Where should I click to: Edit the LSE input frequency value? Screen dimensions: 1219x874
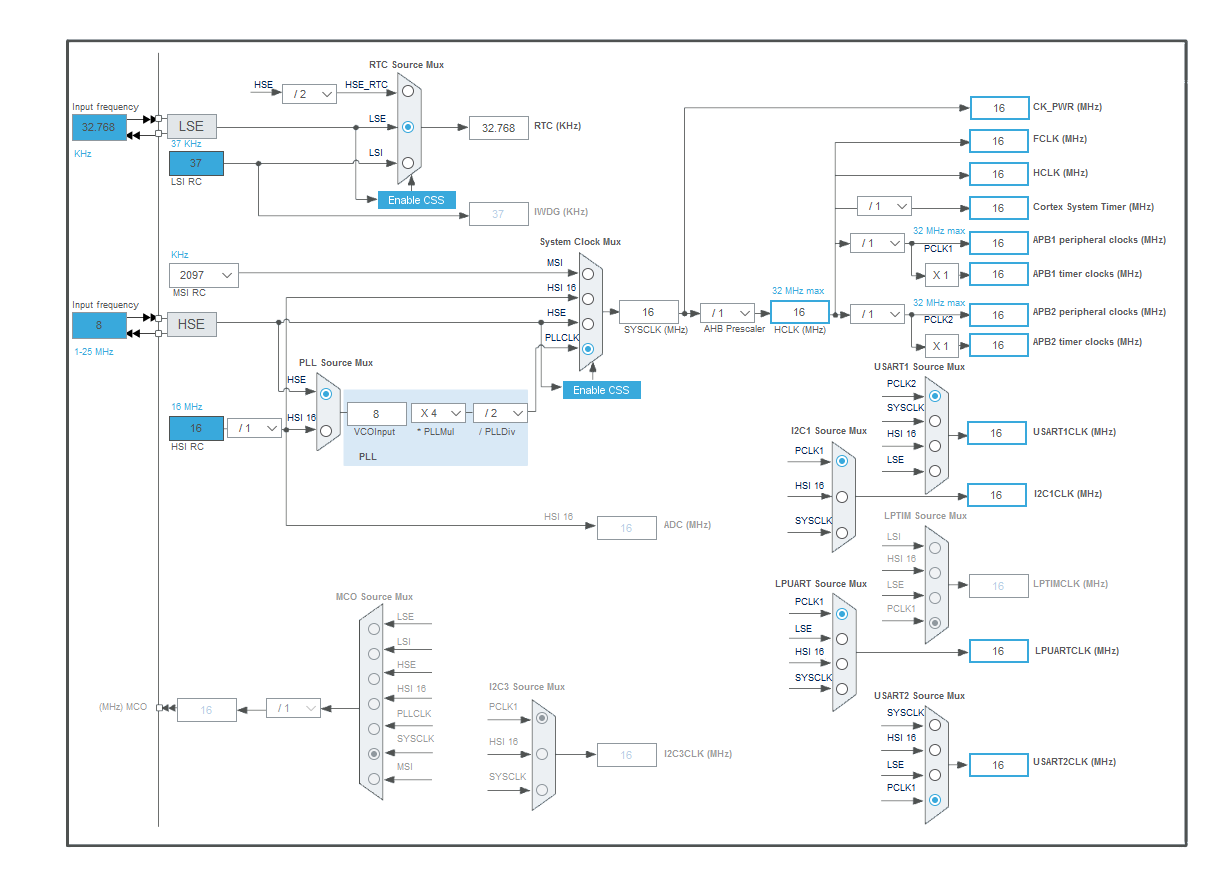click(x=98, y=127)
